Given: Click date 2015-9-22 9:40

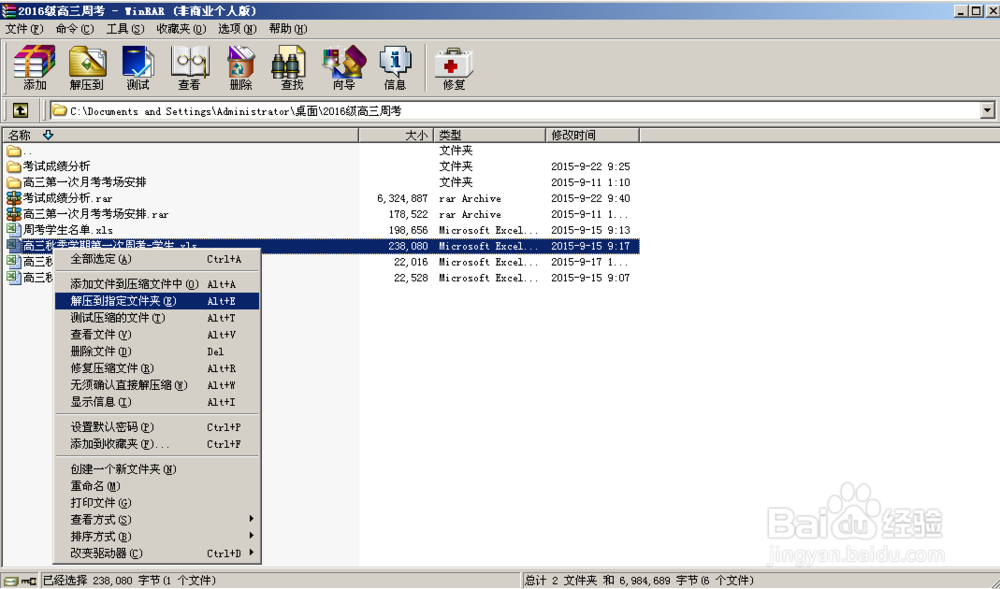Looking at the screenshot, I should [x=591, y=199].
